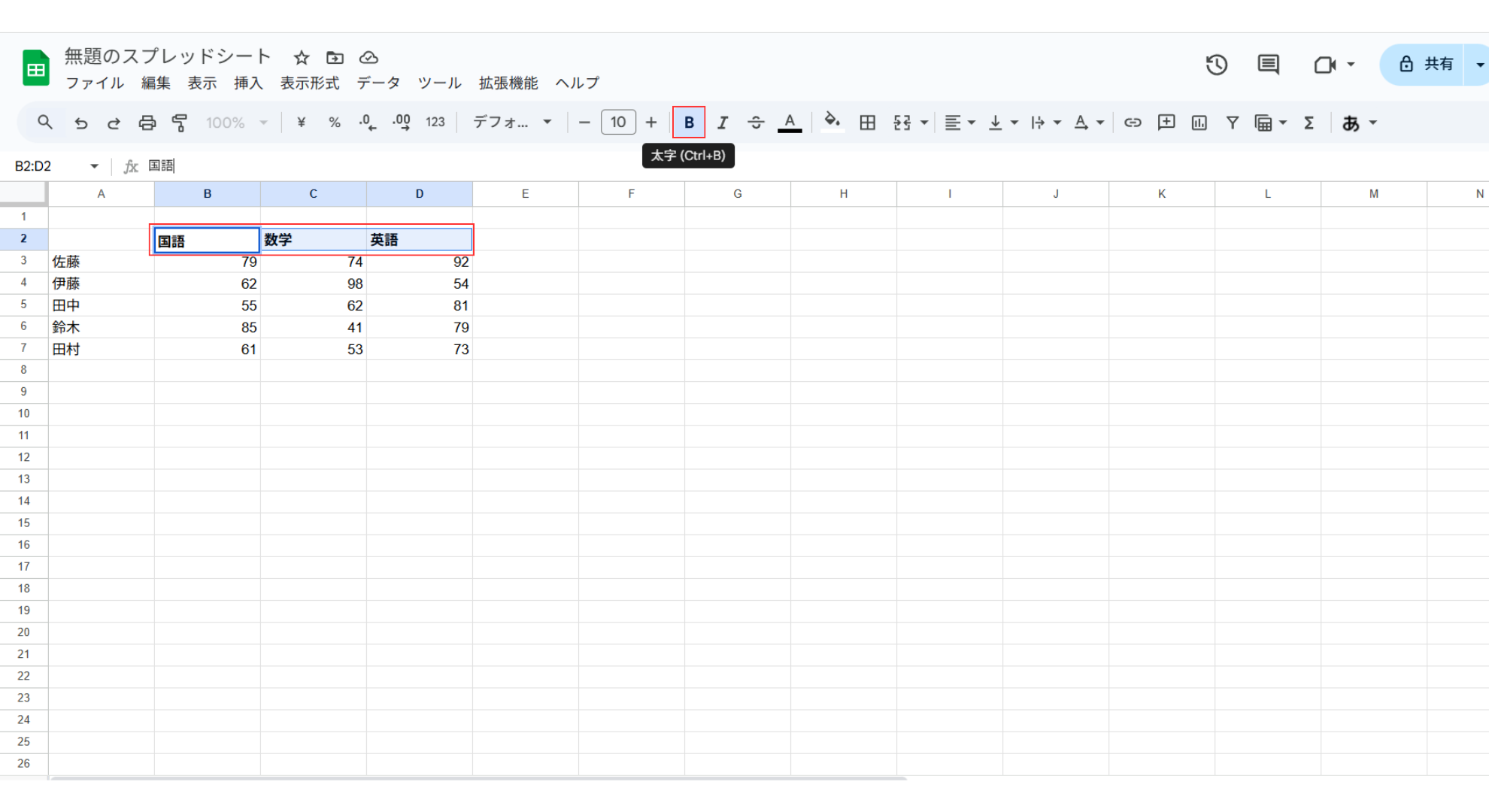Viewport: 1489px width, 812px height.
Task: Open the 表示 menu
Action: click(202, 83)
